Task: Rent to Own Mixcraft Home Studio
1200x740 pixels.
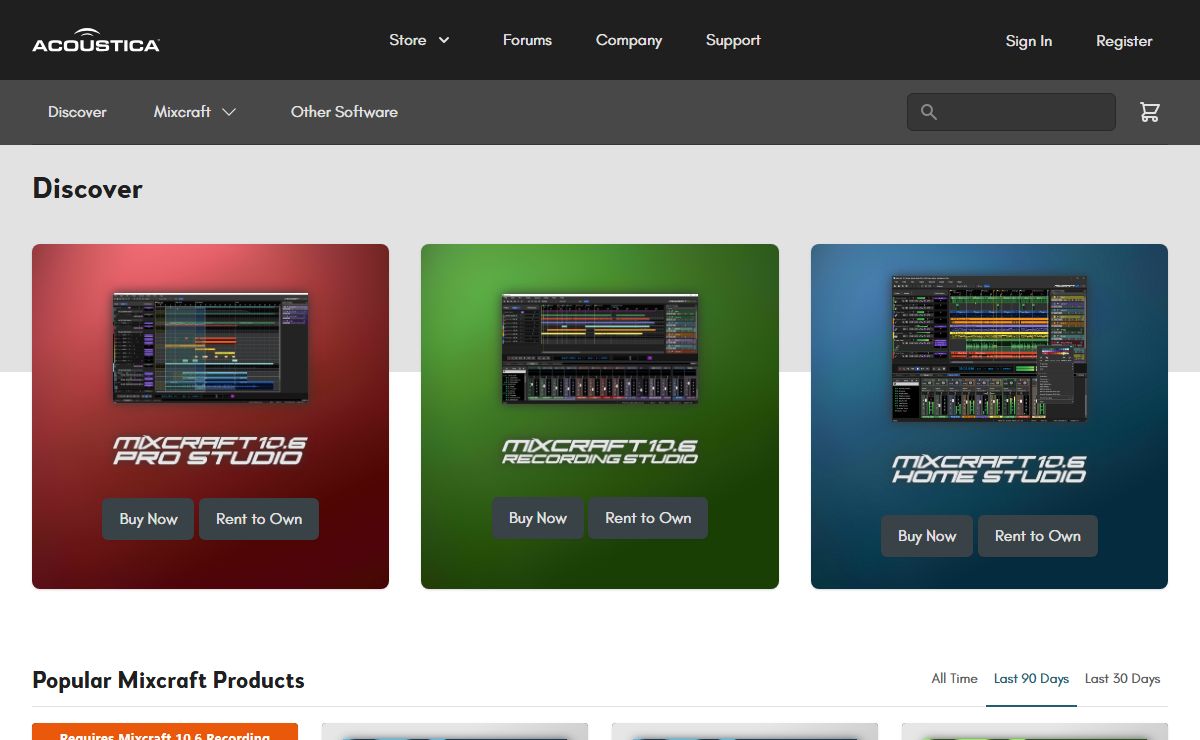Action: coord(1038,536)
